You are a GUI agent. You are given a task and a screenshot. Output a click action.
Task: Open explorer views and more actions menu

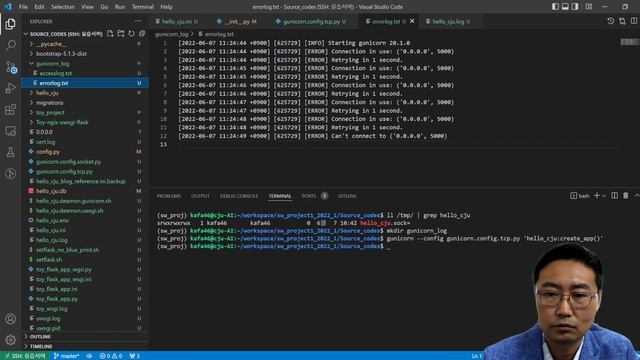(x=138, y=21)
